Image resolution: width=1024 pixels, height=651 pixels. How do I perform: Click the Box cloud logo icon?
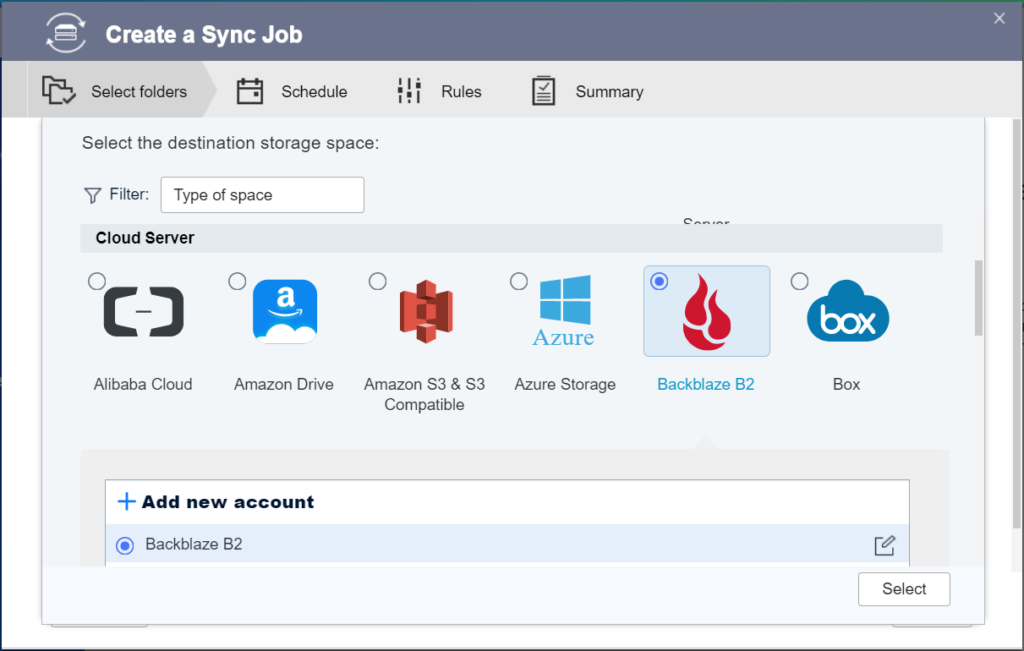point(848,311)
